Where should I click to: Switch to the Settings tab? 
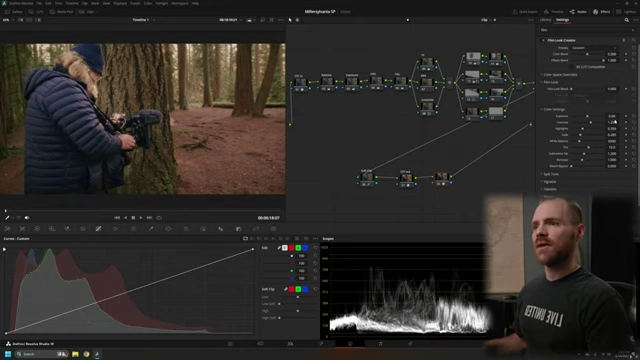[x=562, y=20]
